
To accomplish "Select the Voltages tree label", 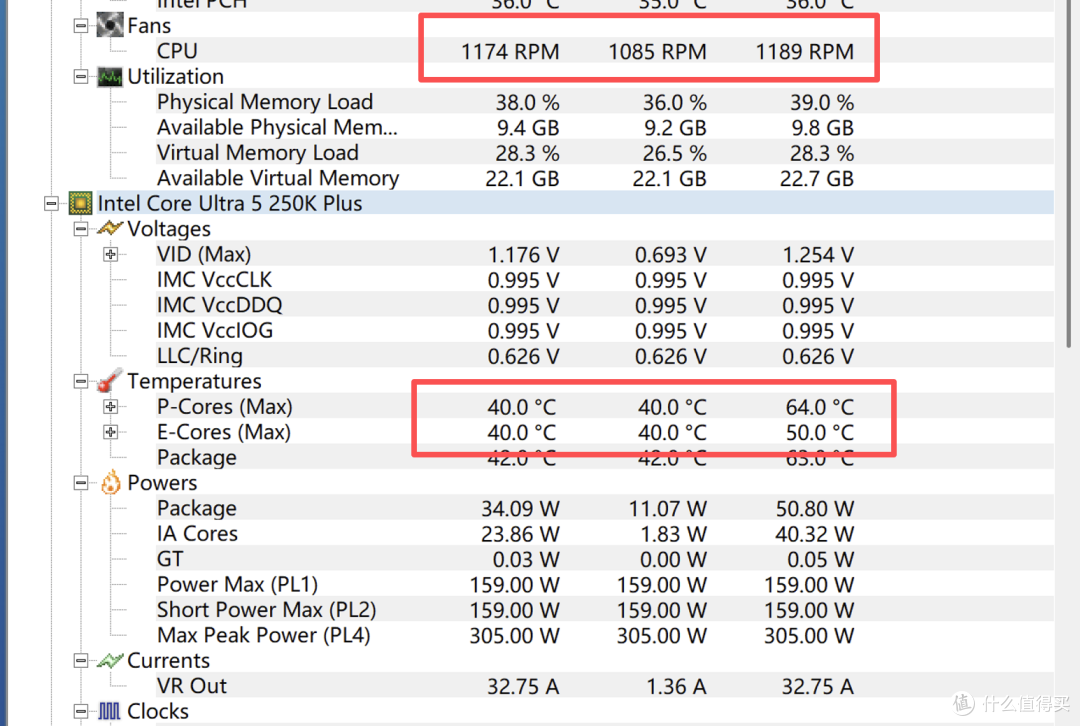I will coord(169,229).
